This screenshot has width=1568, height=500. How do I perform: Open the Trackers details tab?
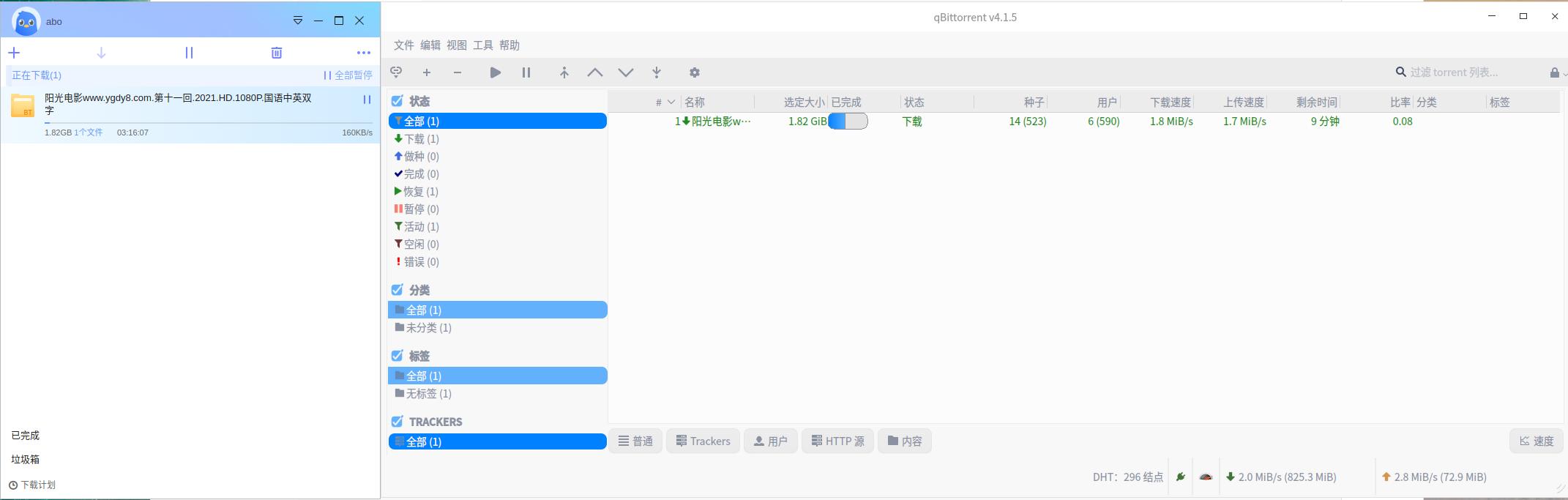click(x=703, y=441)
